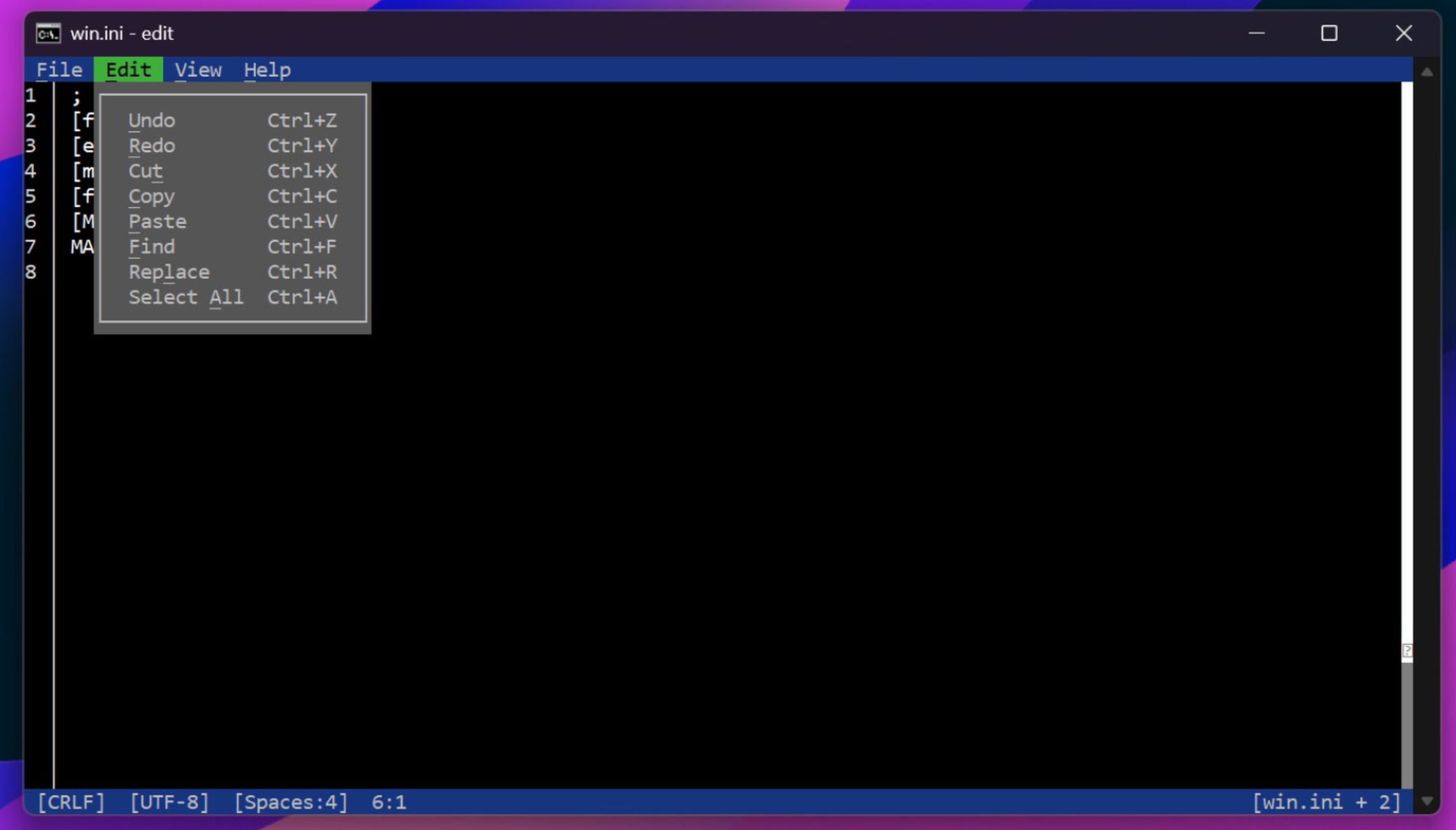Click the 6:1 cursor position indicator
The height and width of the screenshot is (830, 1456).
coord(389,802)
